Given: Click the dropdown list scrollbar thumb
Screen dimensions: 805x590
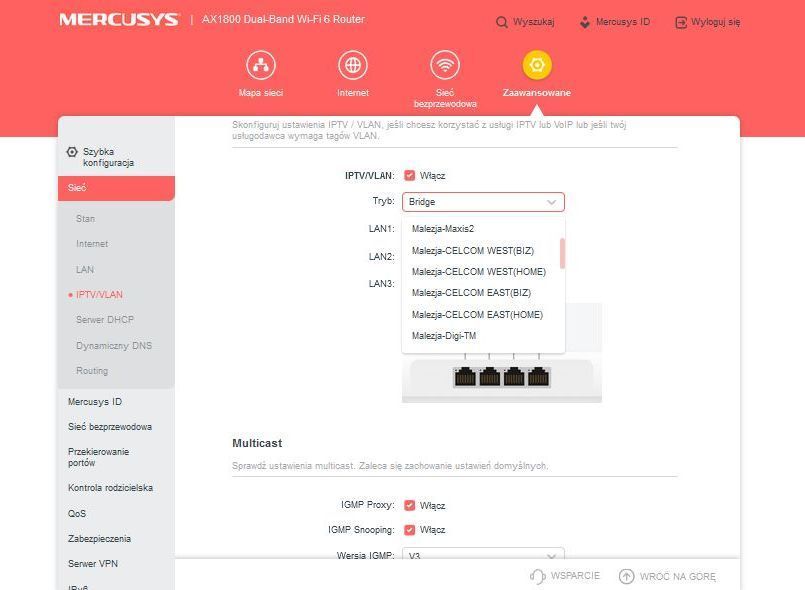Looking at the screenshot, I should (563, 253).
